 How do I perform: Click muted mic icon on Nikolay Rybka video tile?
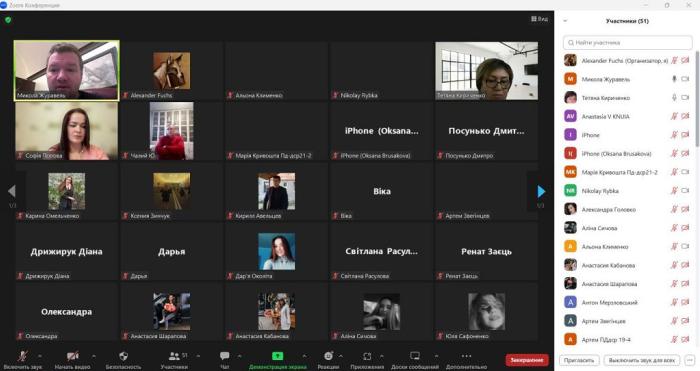tap(336, 95)
